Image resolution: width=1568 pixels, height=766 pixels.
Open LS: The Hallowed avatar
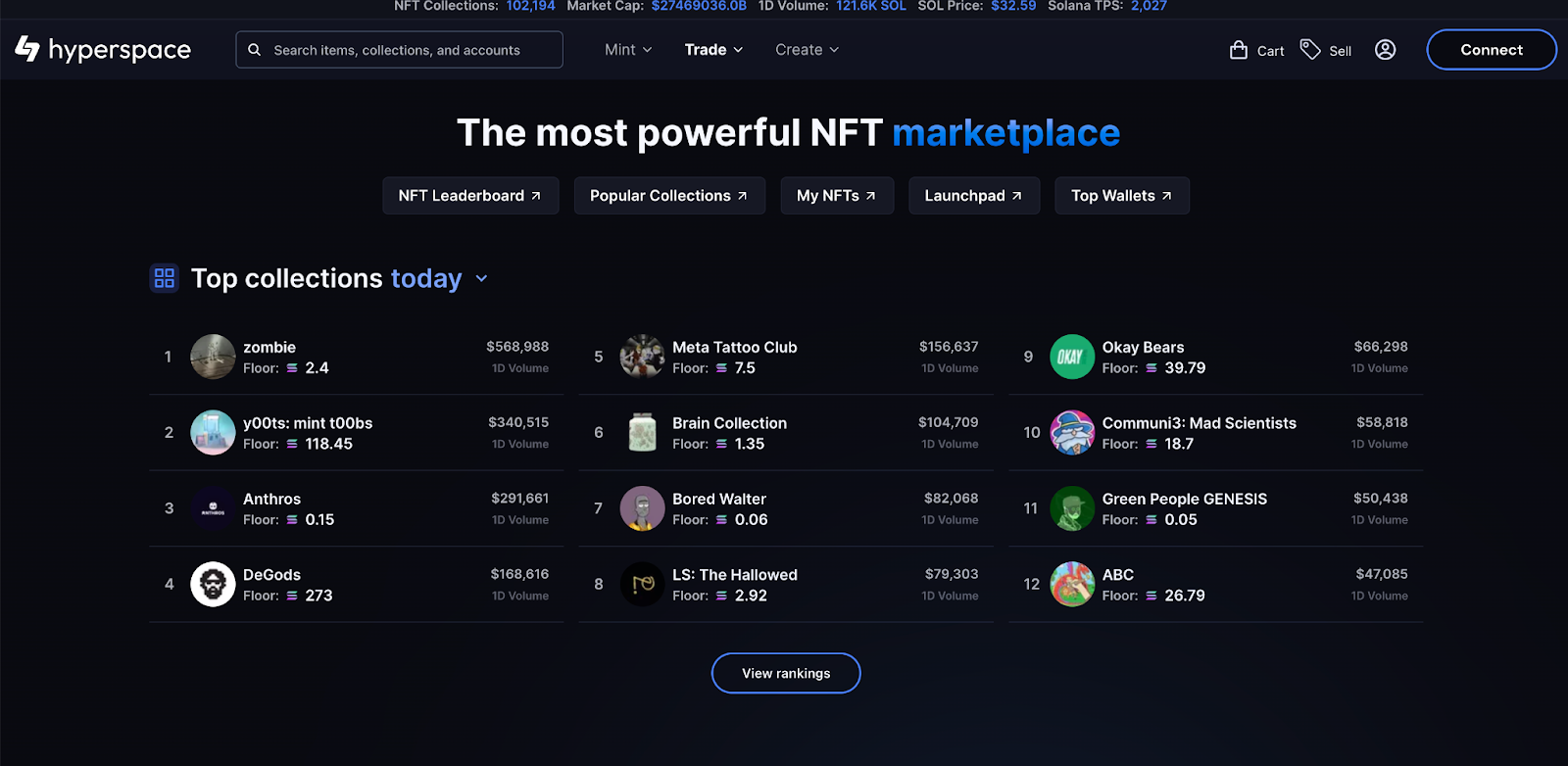pyautogui.click(x=643, y=584)
